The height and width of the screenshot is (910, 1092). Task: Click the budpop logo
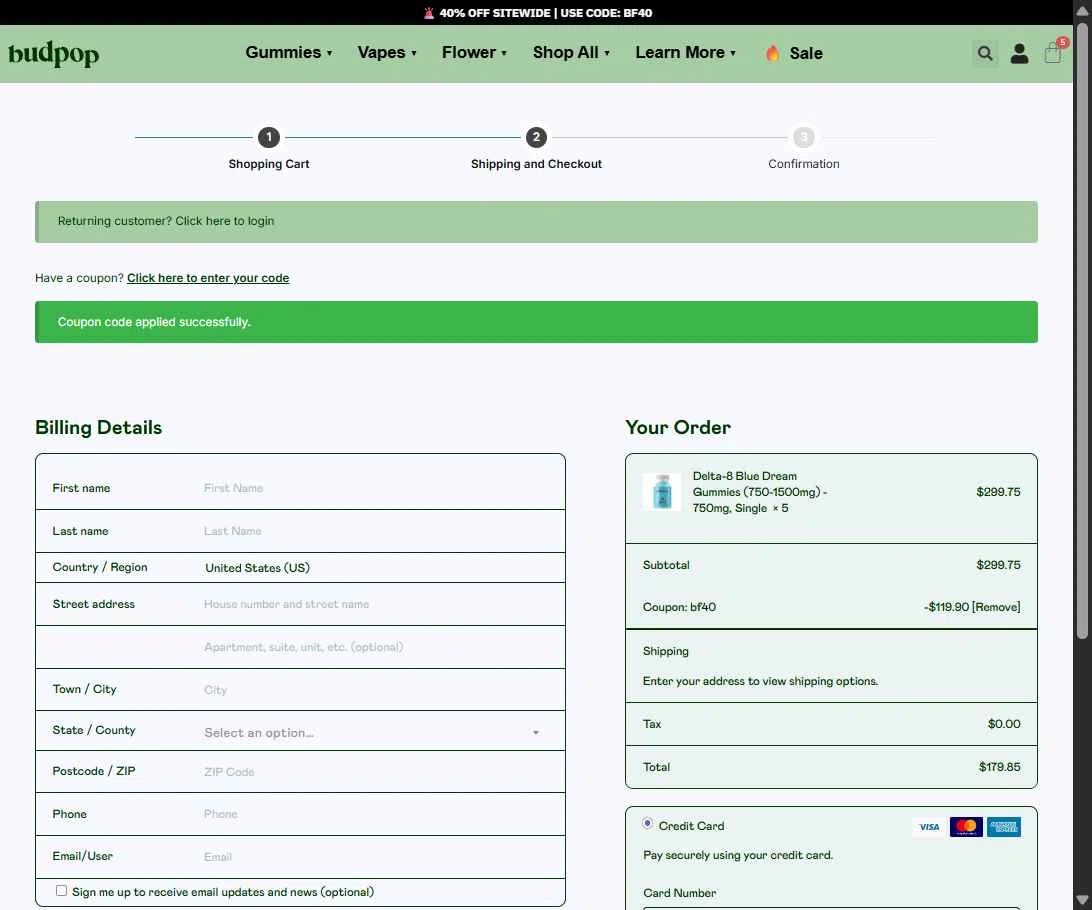tap(54, 54)
